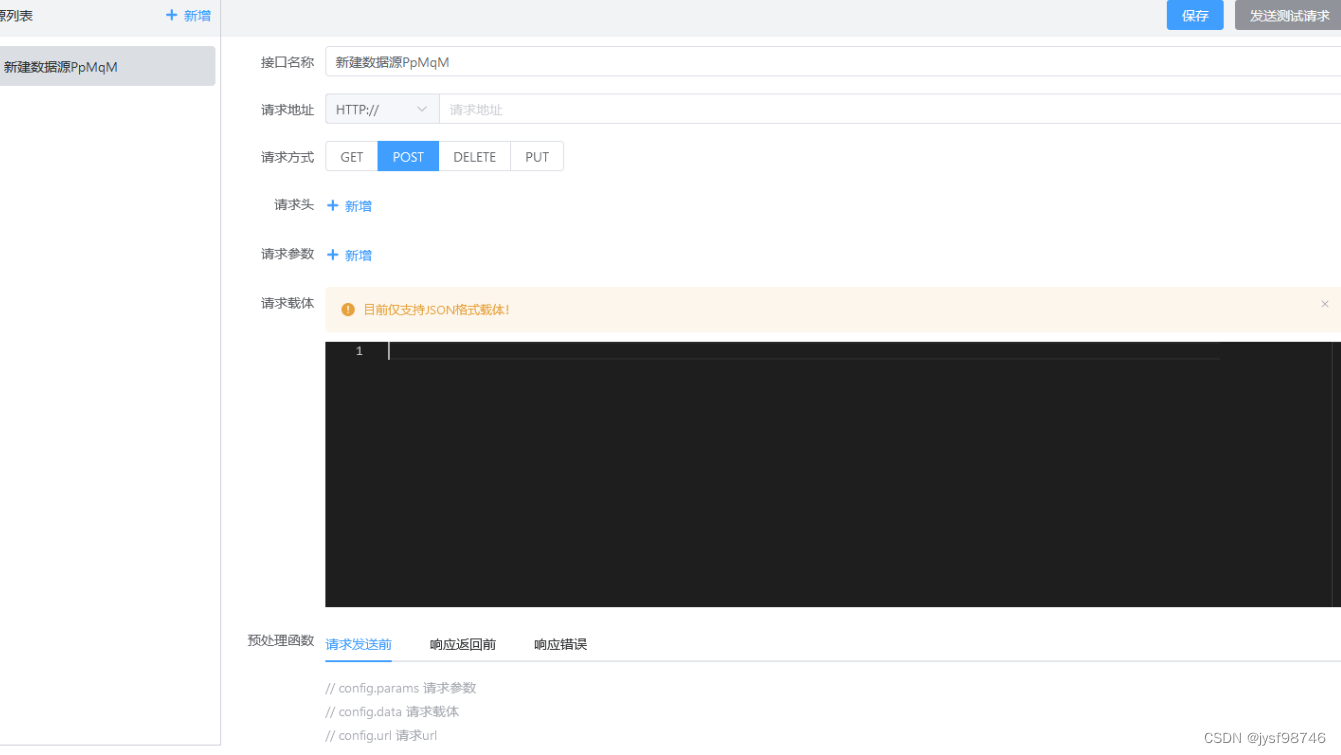Add a request parameter with 请求参数 新增
Image resolution: width=1341 pixels, height=755 pixels.
click(349, 255)
